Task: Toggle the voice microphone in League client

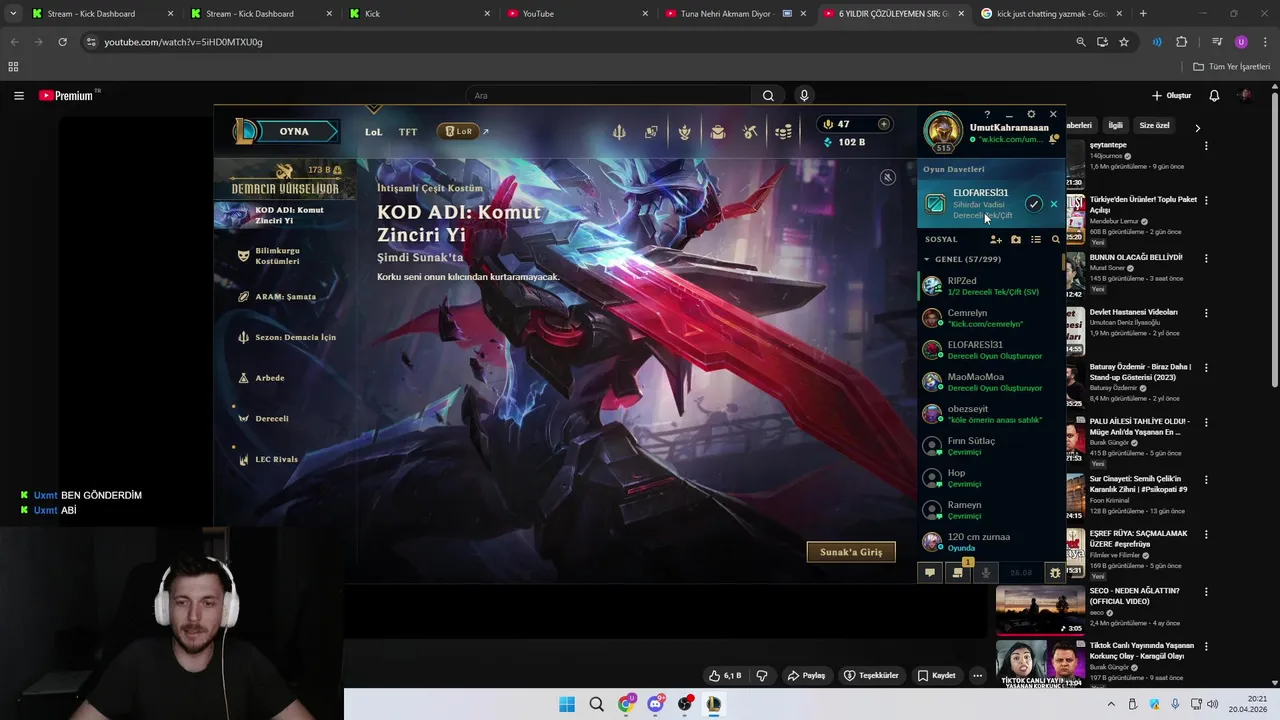Action: click(x=985, y=573)
